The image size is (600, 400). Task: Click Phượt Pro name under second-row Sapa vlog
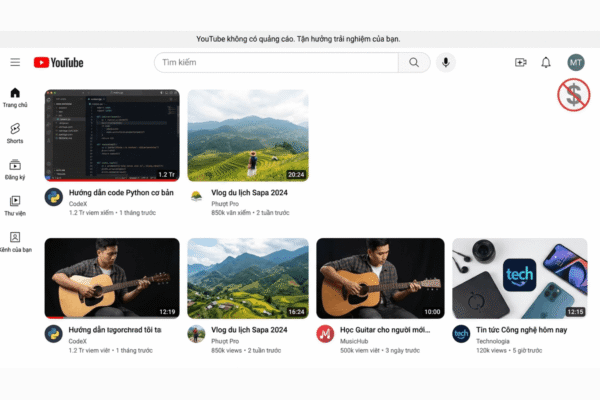pyautogui.click(x=225, y=341)
